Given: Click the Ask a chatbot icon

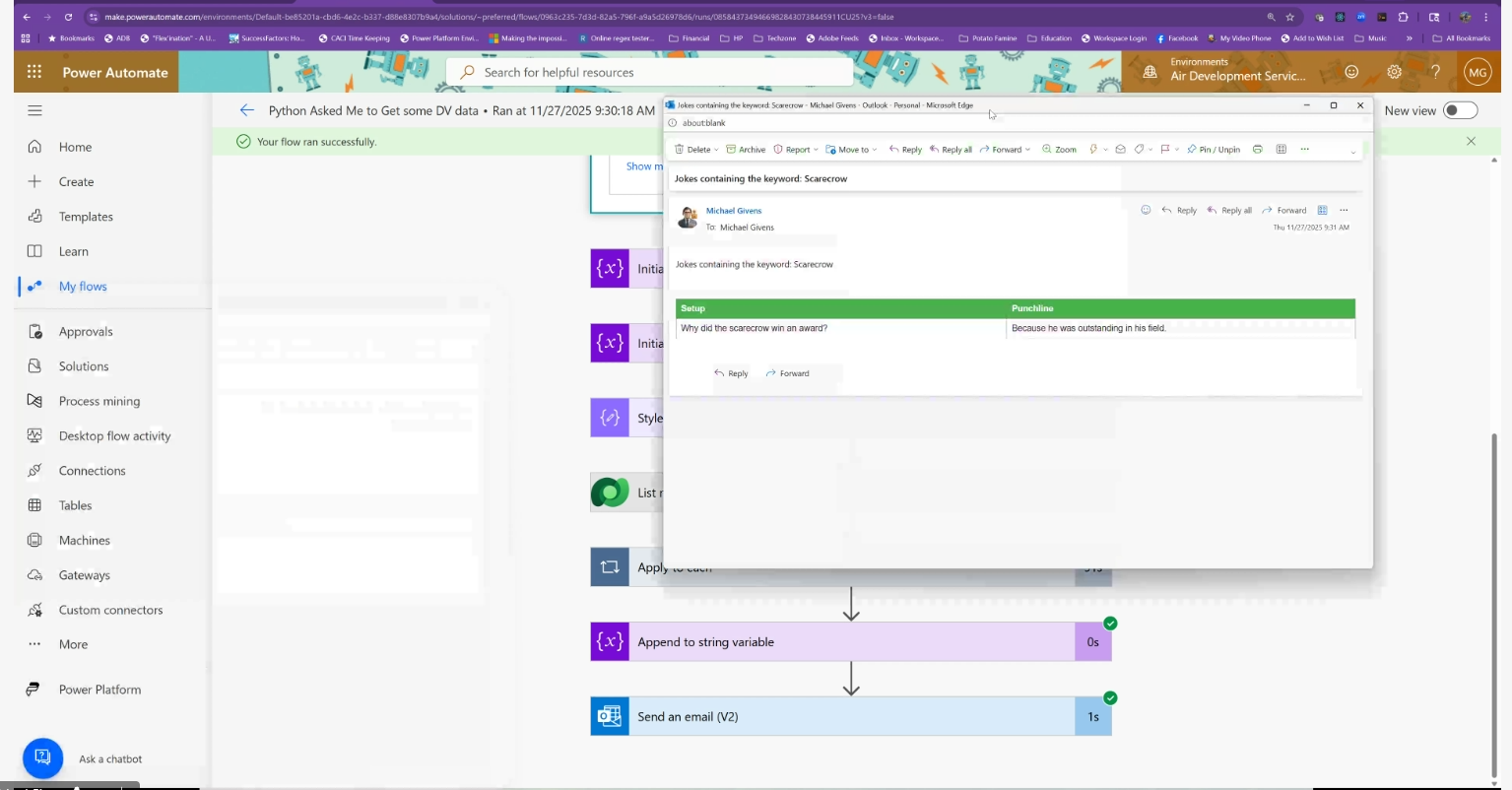Looking at the screenshot, I should pyautogui.click(x=42, y=757).
